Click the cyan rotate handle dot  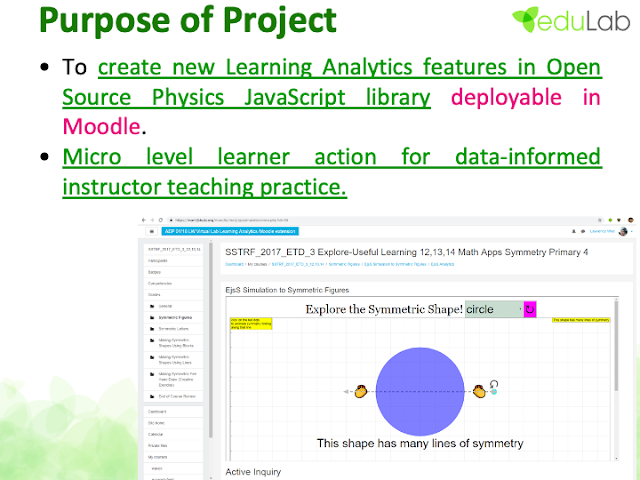pos(494,392)
